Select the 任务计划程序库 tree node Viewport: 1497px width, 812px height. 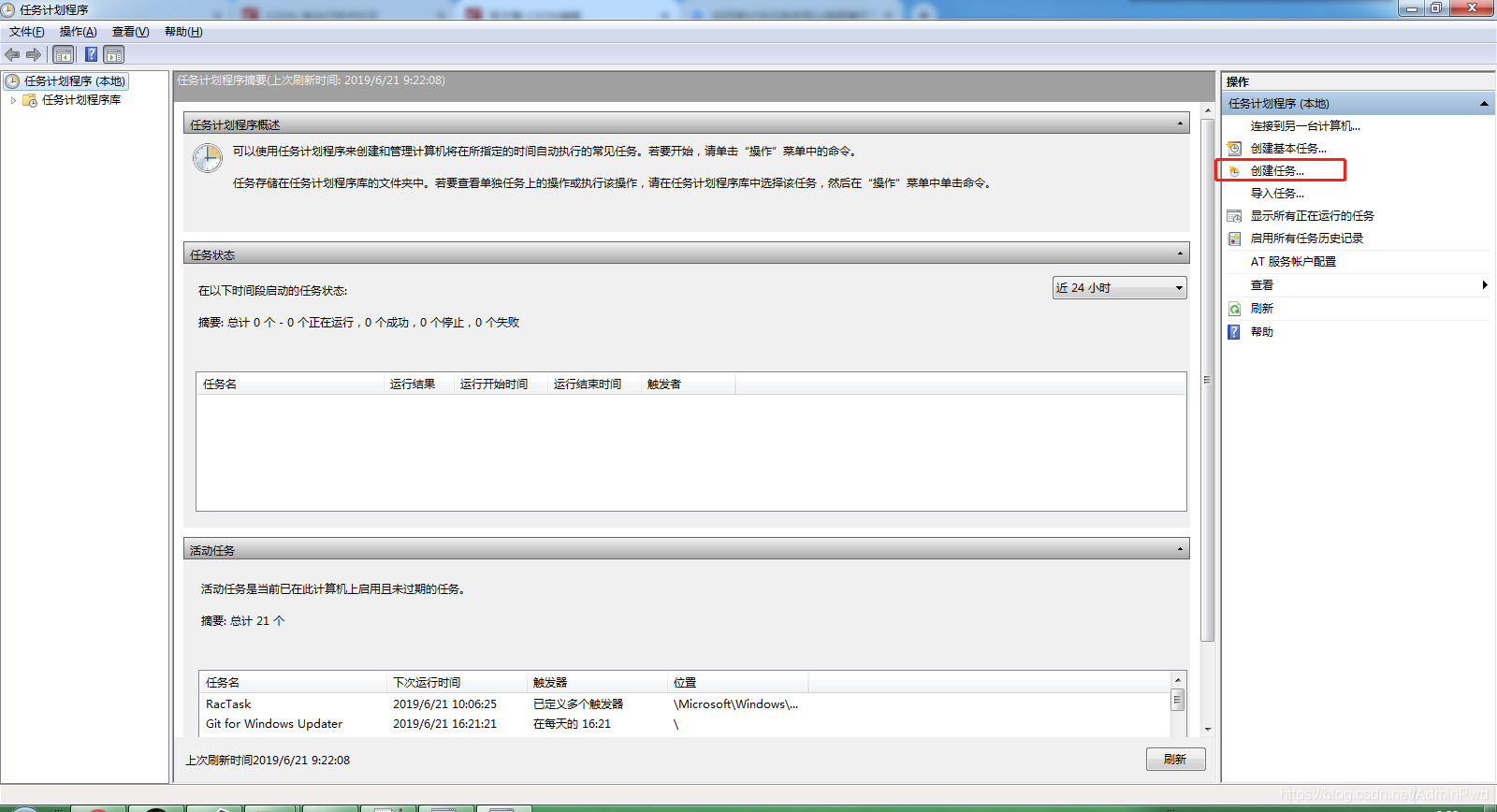pos(81,100)
